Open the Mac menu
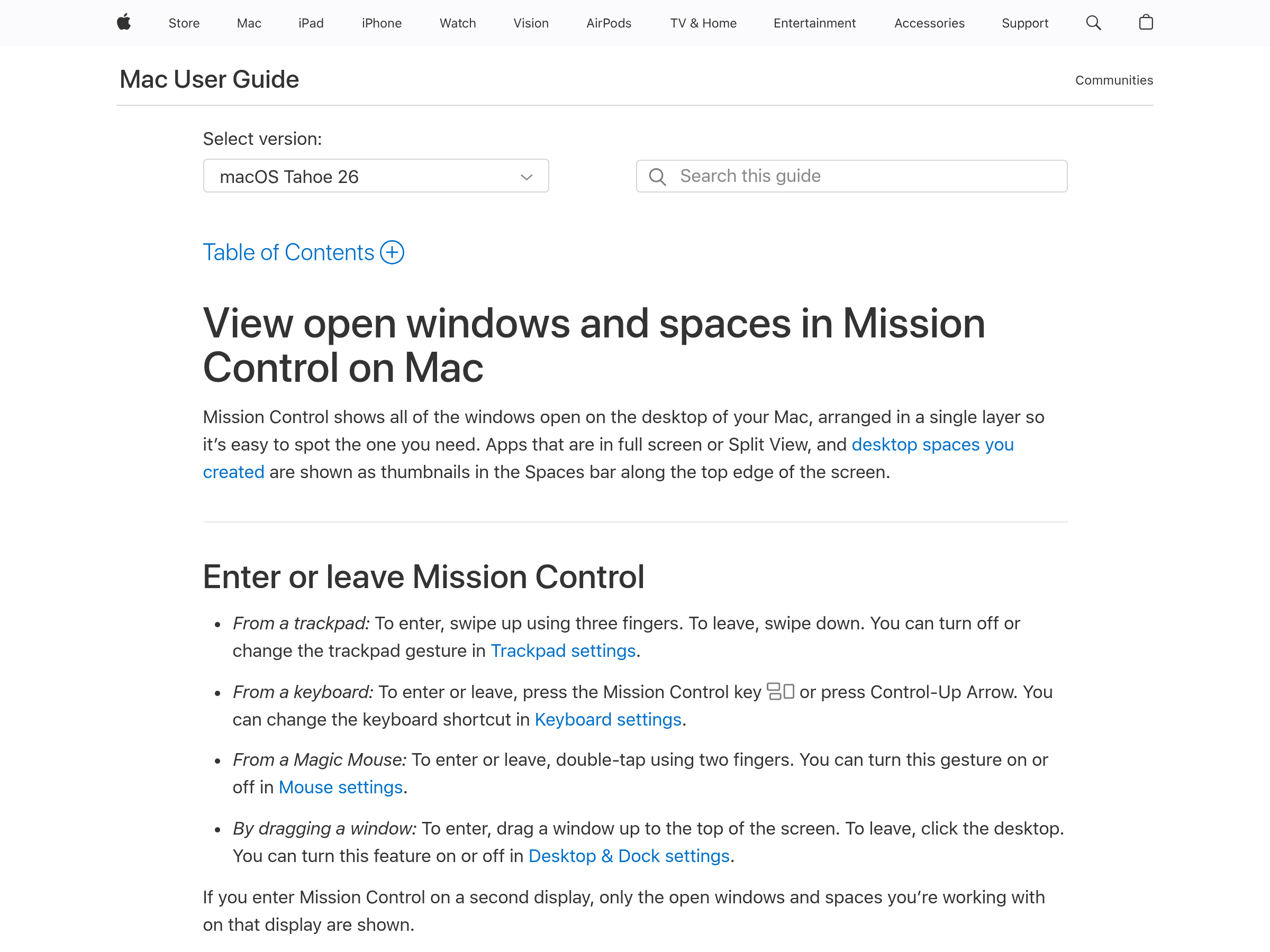The height and width of the screenshot is (952, 1270). tap(249, 23)
